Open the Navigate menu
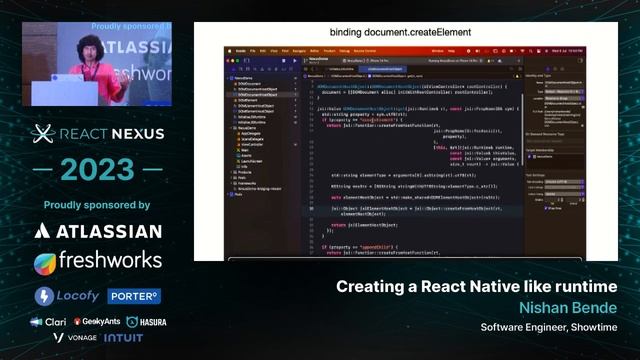This screenshot has width=640, height=360. tap(299, 51)
